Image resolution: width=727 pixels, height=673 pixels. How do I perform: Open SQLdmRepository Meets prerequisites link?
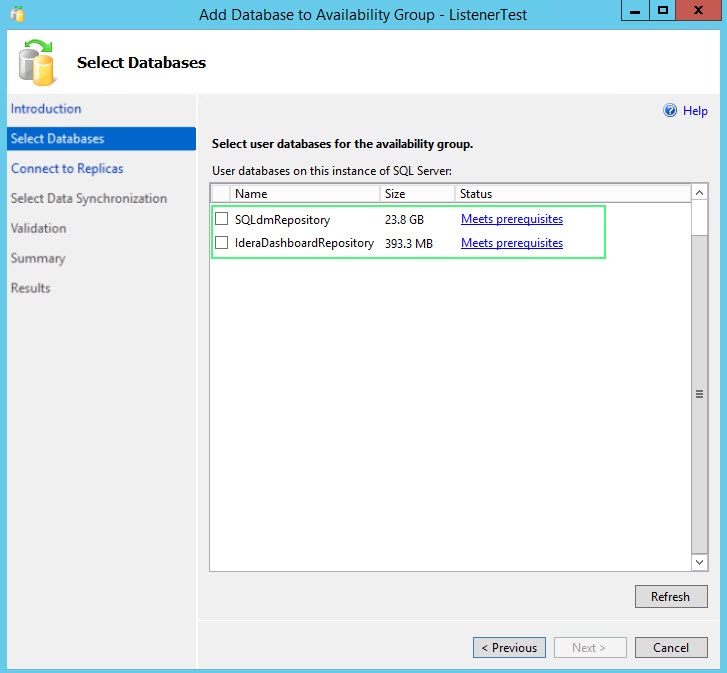[512, 219]
